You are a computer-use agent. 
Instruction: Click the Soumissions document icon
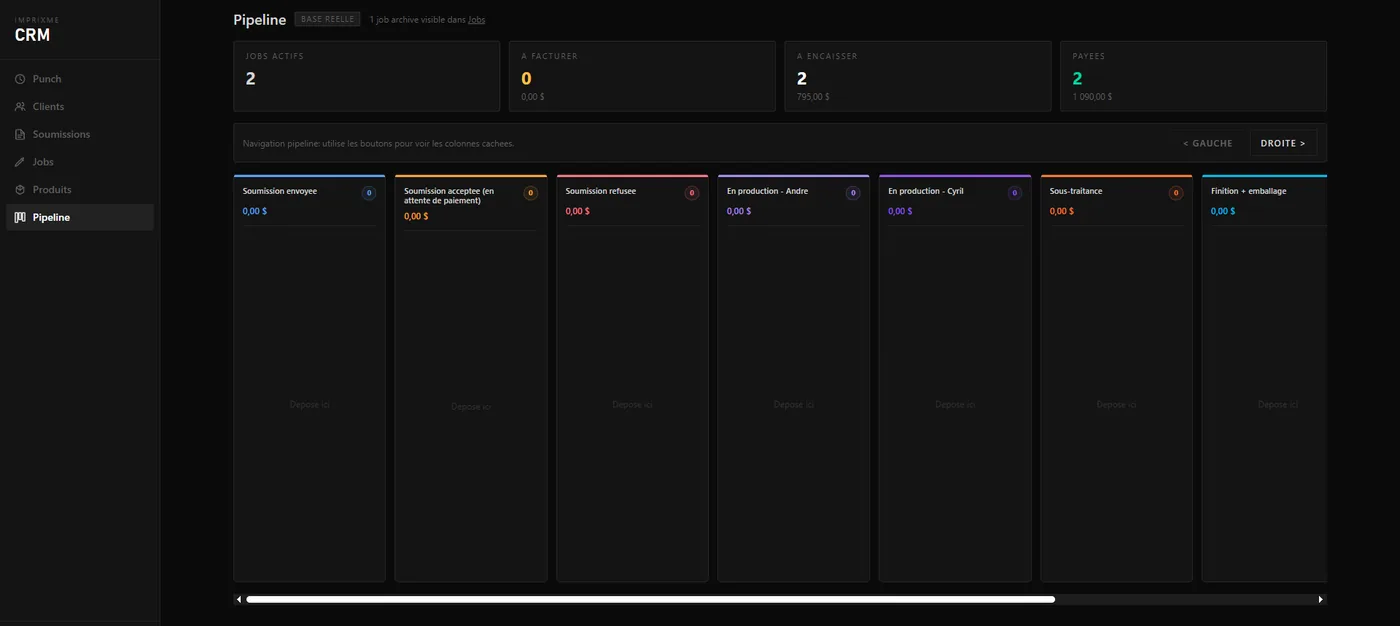[x=20, y=134]
